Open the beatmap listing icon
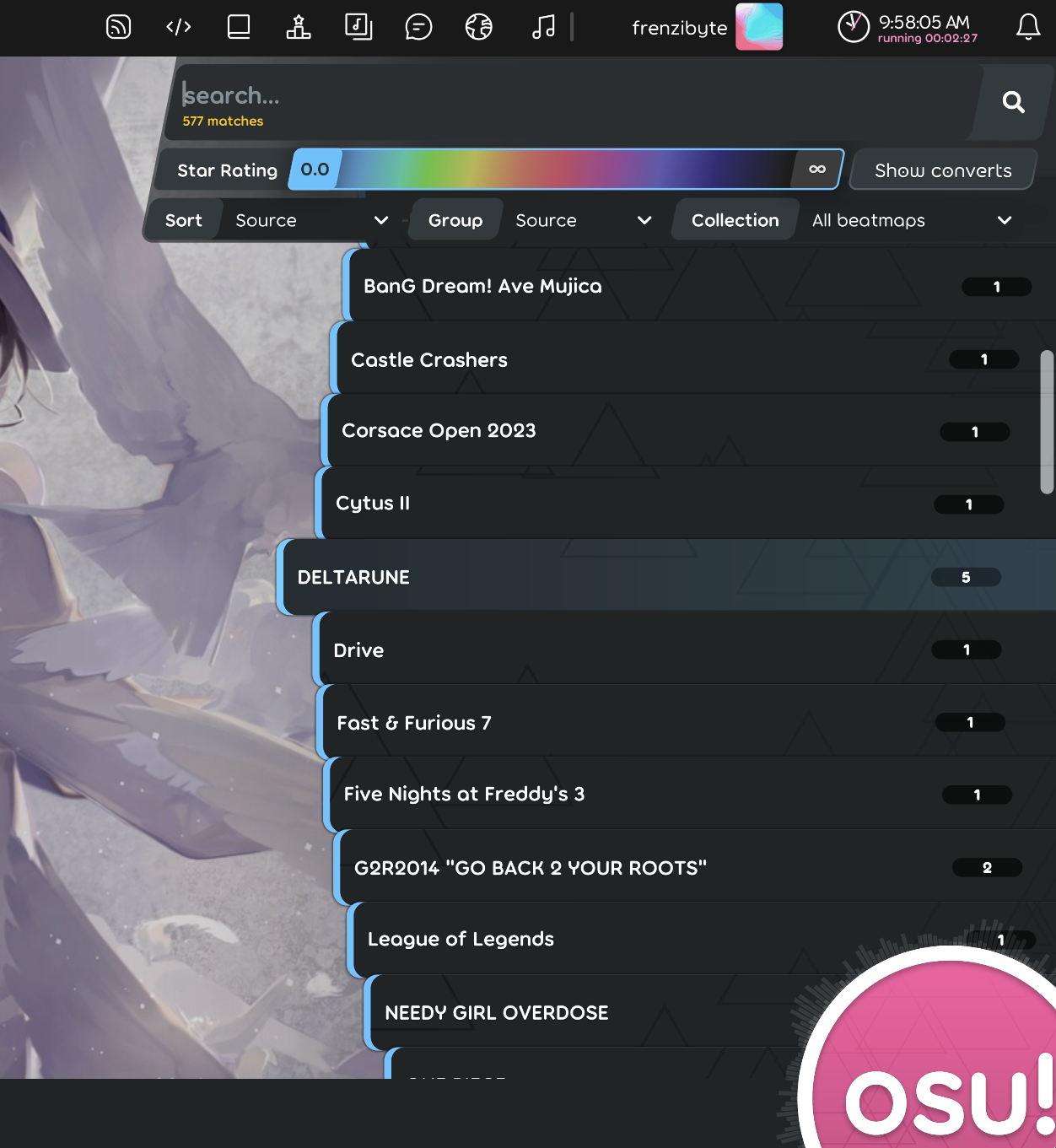Screen dimensions: 1056x1148 358,27
